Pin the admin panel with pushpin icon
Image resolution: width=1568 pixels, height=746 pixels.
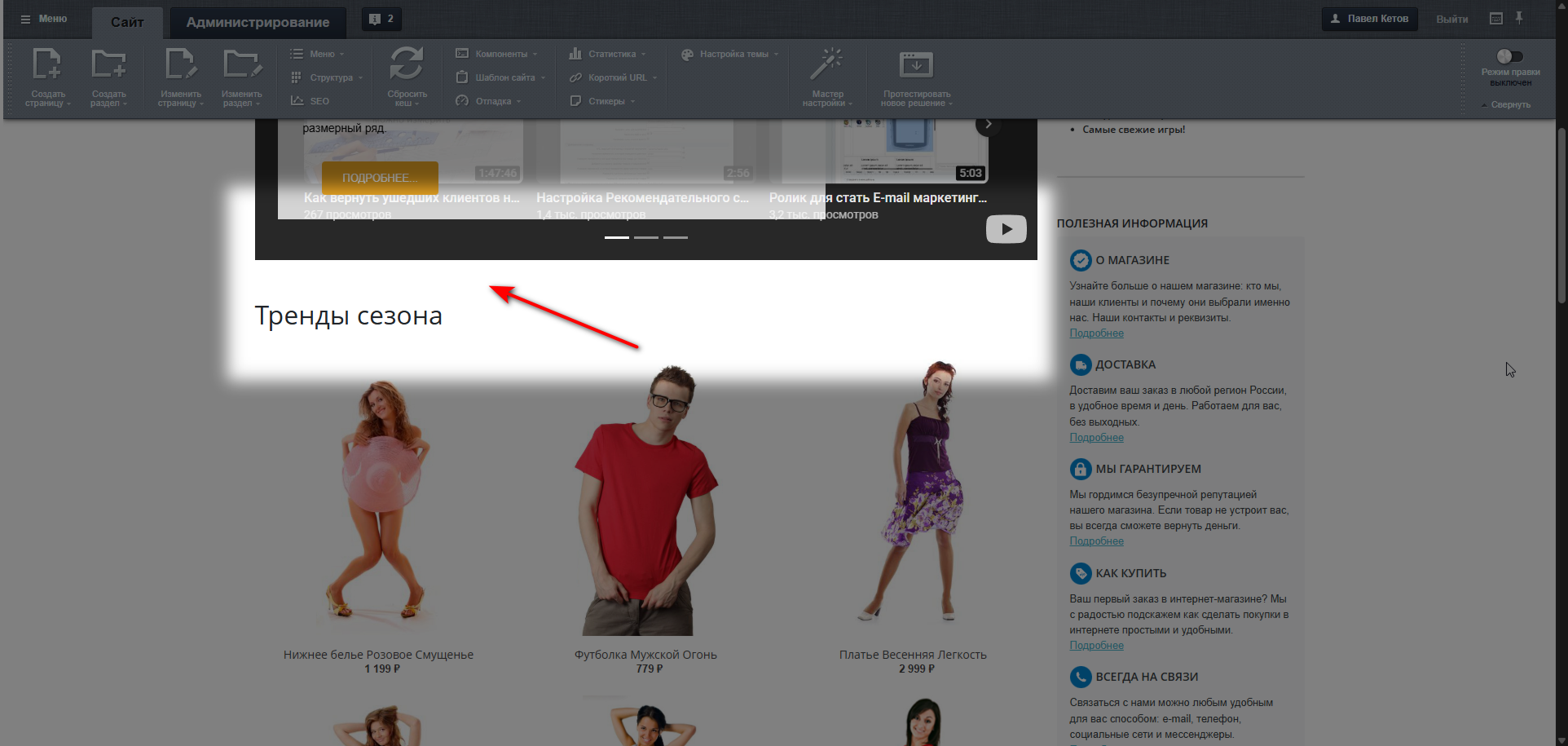click(1519, 18)
